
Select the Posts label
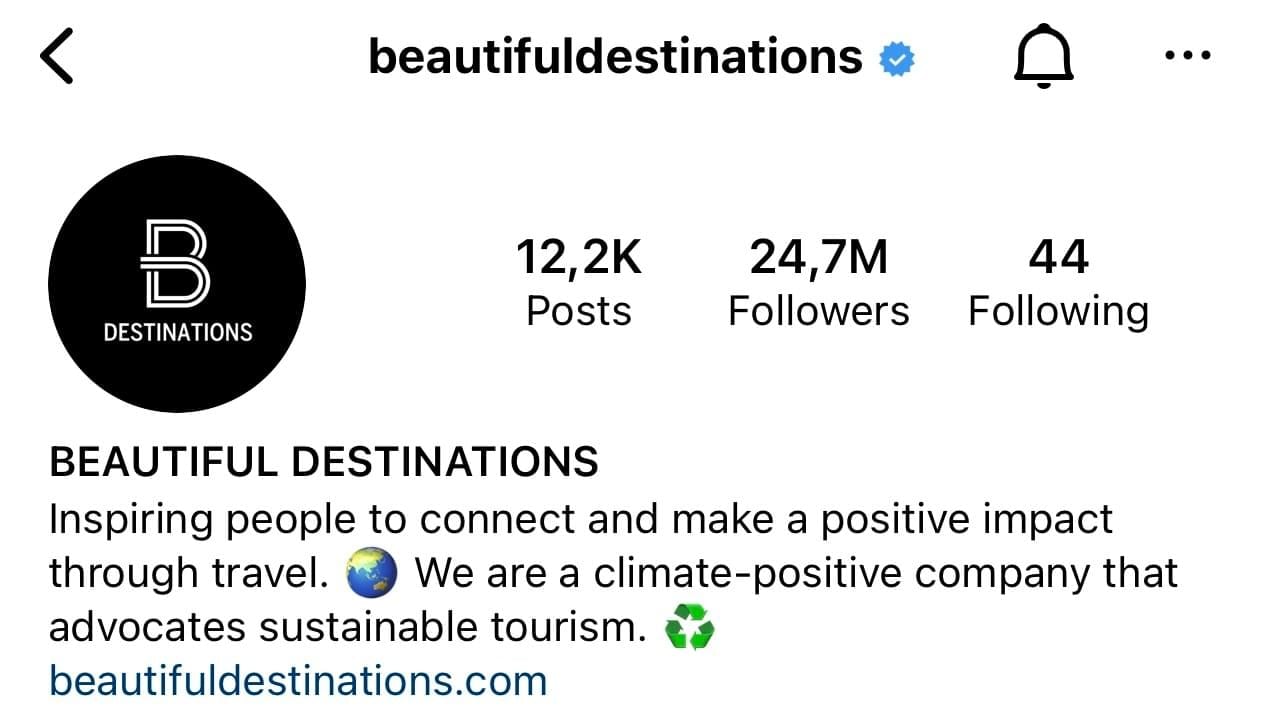(x=579, y=311)
